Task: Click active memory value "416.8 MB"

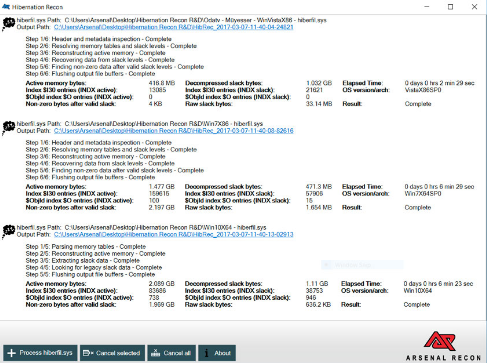Action: point(162,83)
